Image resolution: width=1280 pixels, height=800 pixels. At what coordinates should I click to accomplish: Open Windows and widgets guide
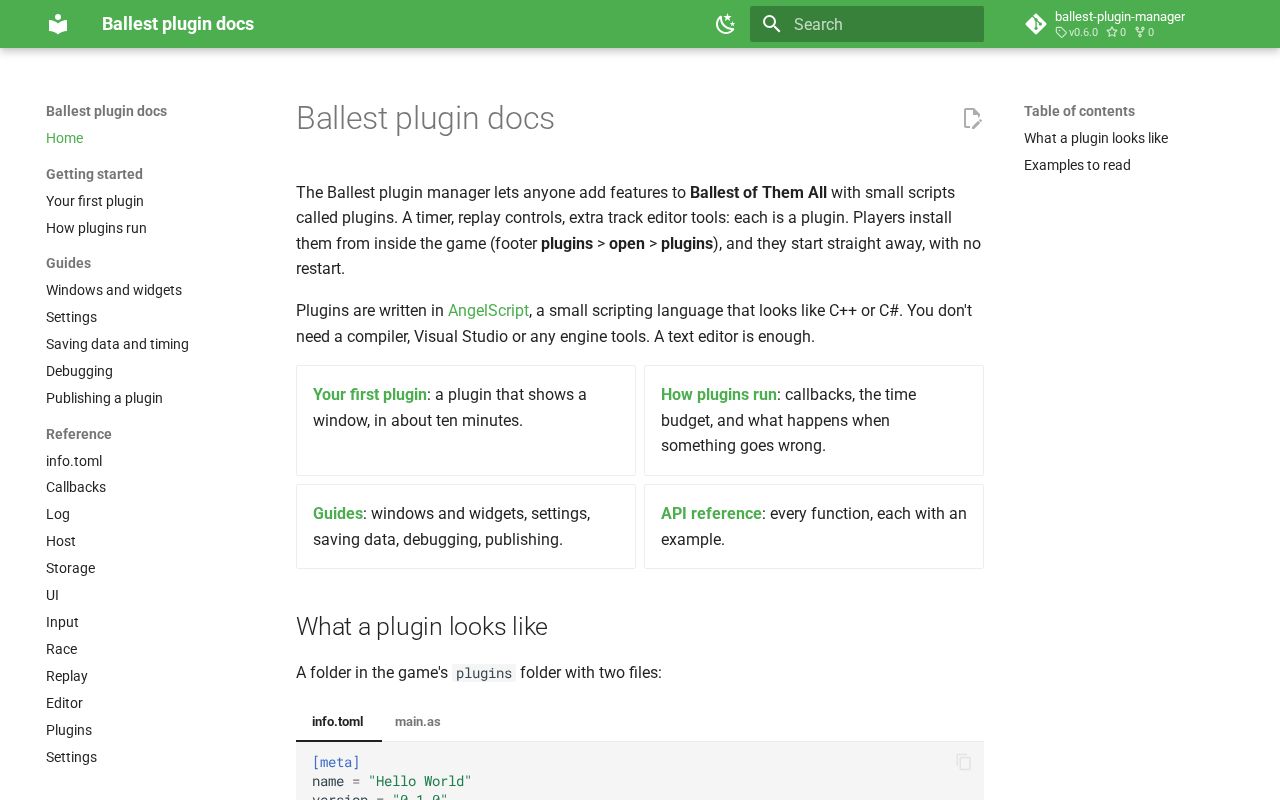114,290
